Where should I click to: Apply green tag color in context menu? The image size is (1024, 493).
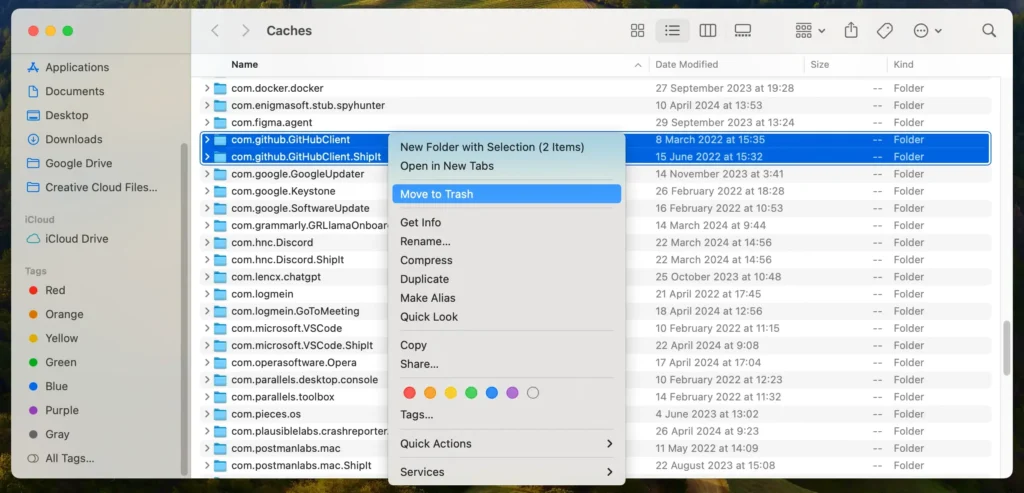coord(471,393)
